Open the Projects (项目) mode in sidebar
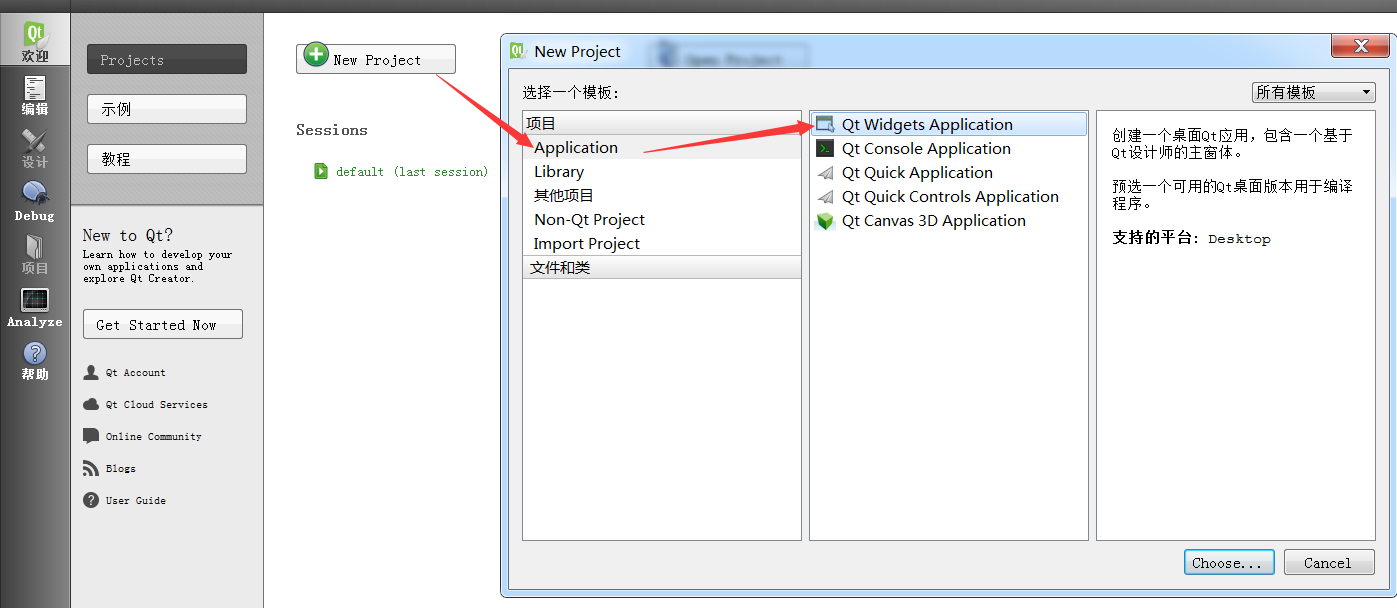Screen dimensions: 1397x608 pyautogui.click(x=35, y=254)
